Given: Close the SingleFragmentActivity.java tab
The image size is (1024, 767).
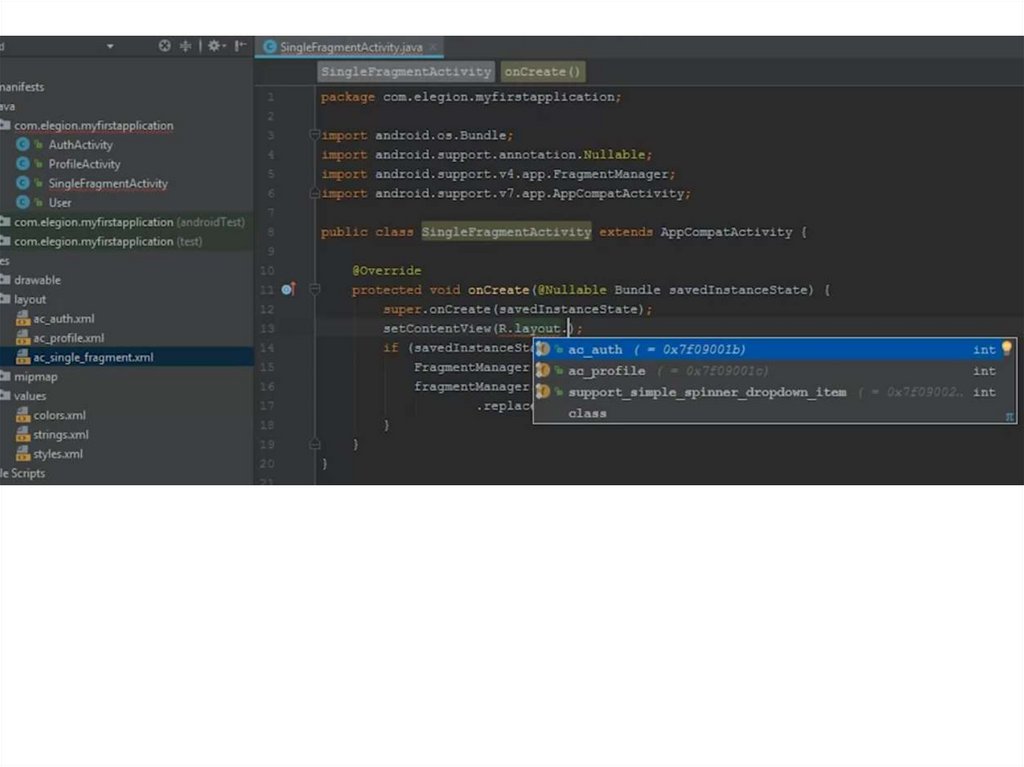Looking at the screenshot, I should pyautogui.click(x=434, y=47).
